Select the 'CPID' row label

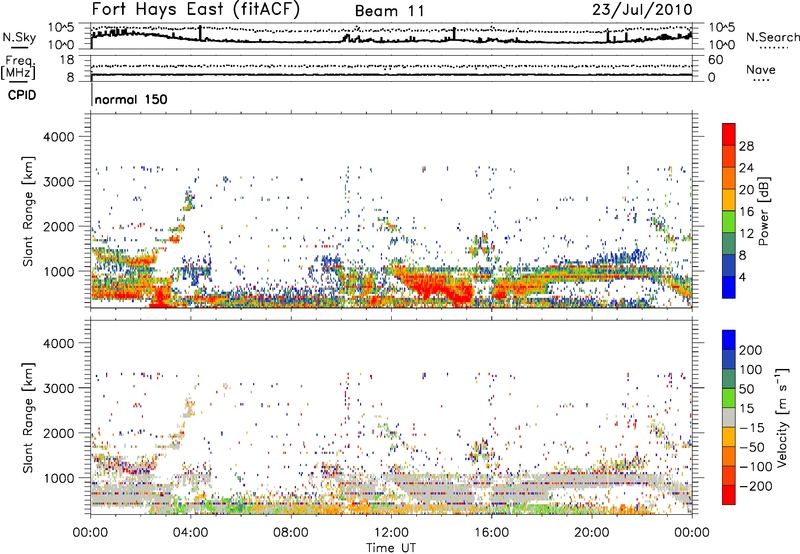22,95
